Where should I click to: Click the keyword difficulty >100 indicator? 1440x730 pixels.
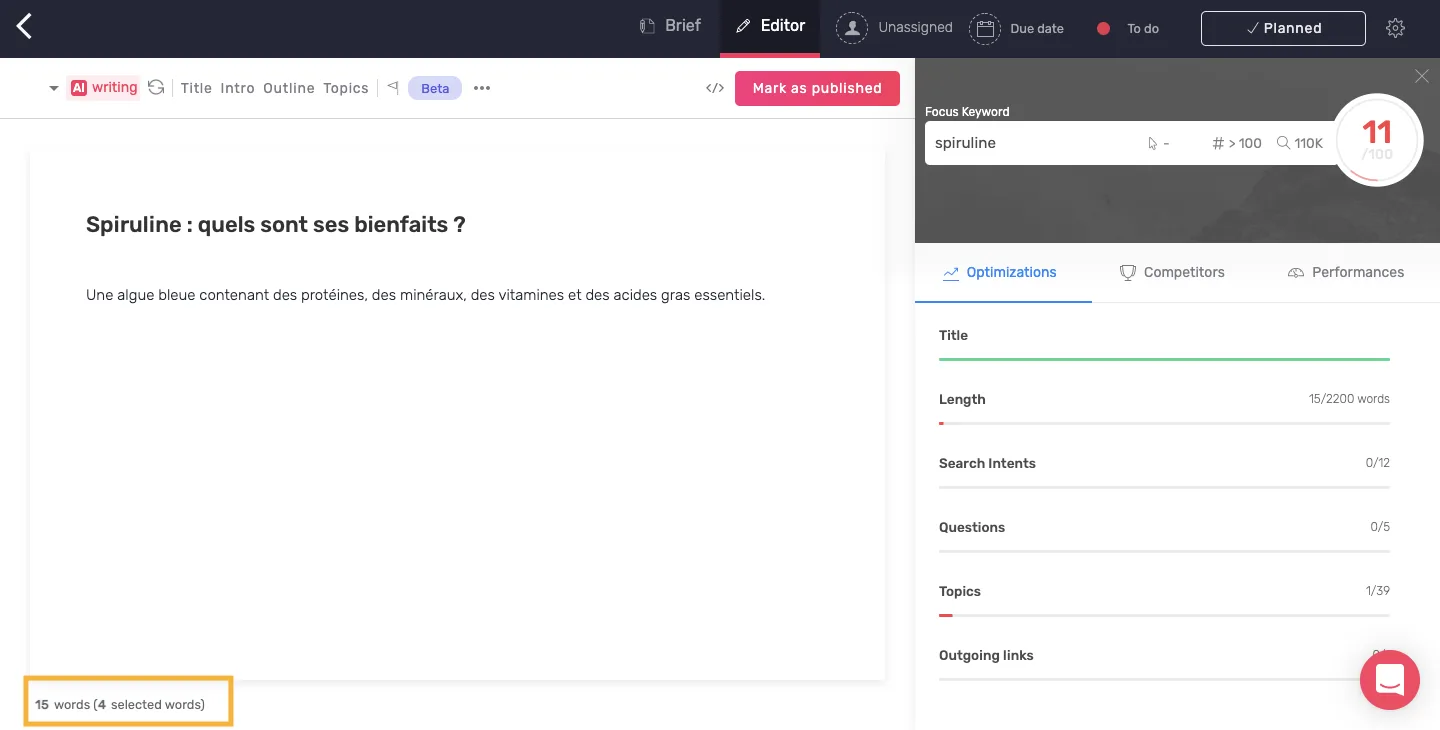1237,143
